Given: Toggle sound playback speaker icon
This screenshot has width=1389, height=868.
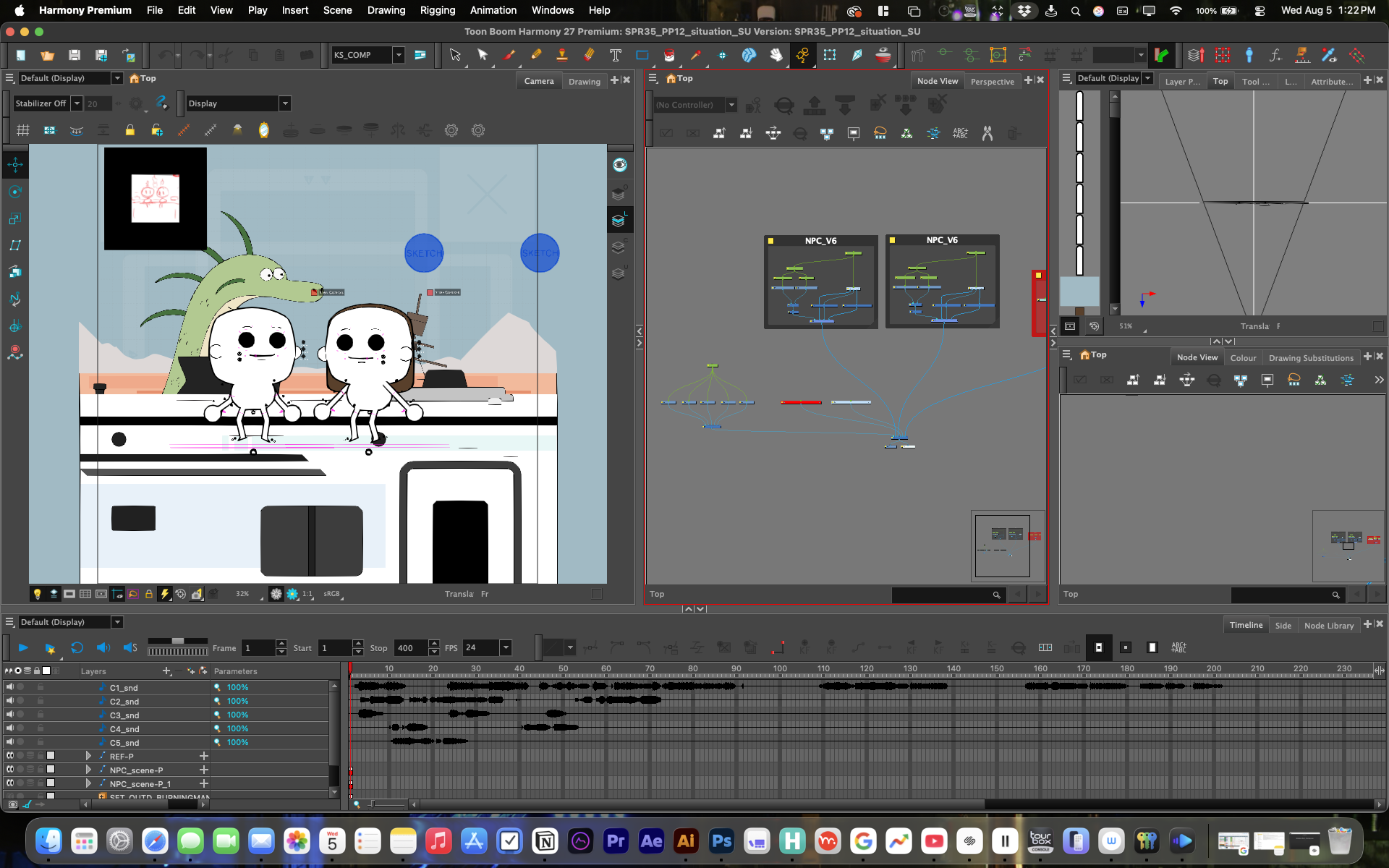Looking at the screenshot, I should (103, 647).
